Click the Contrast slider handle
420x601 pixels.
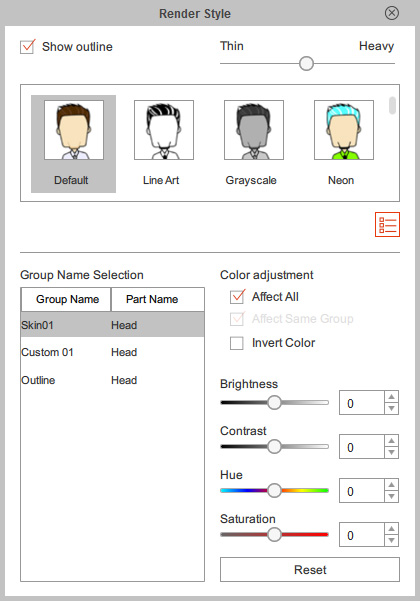pos(274,447)
